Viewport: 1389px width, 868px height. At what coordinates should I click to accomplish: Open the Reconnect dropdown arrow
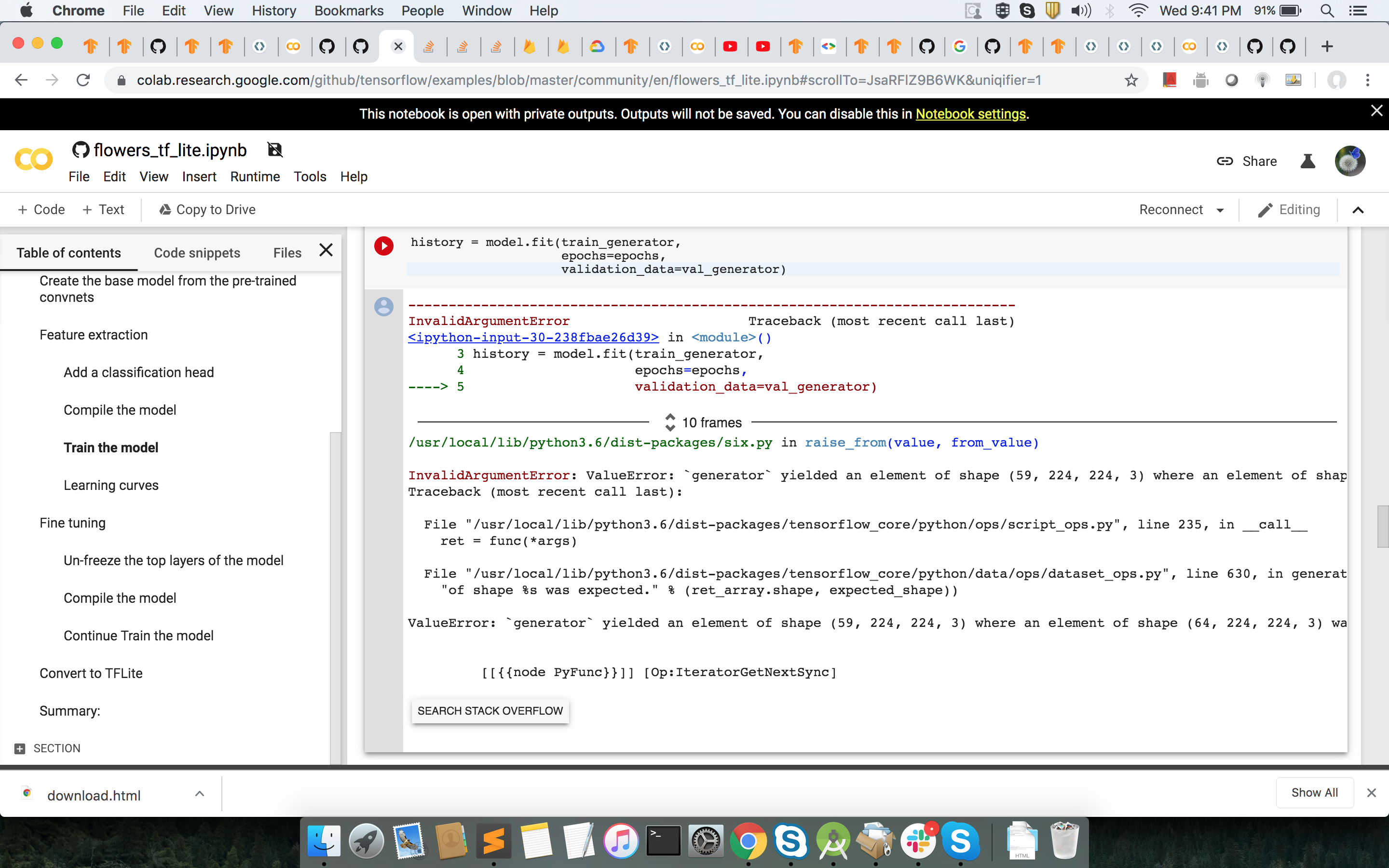[1220, 210]
